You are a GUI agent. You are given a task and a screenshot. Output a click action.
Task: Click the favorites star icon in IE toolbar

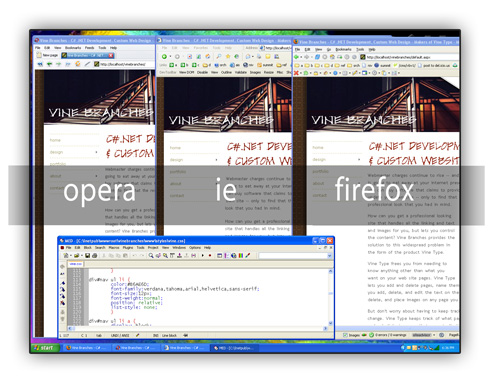click(228, 57)
